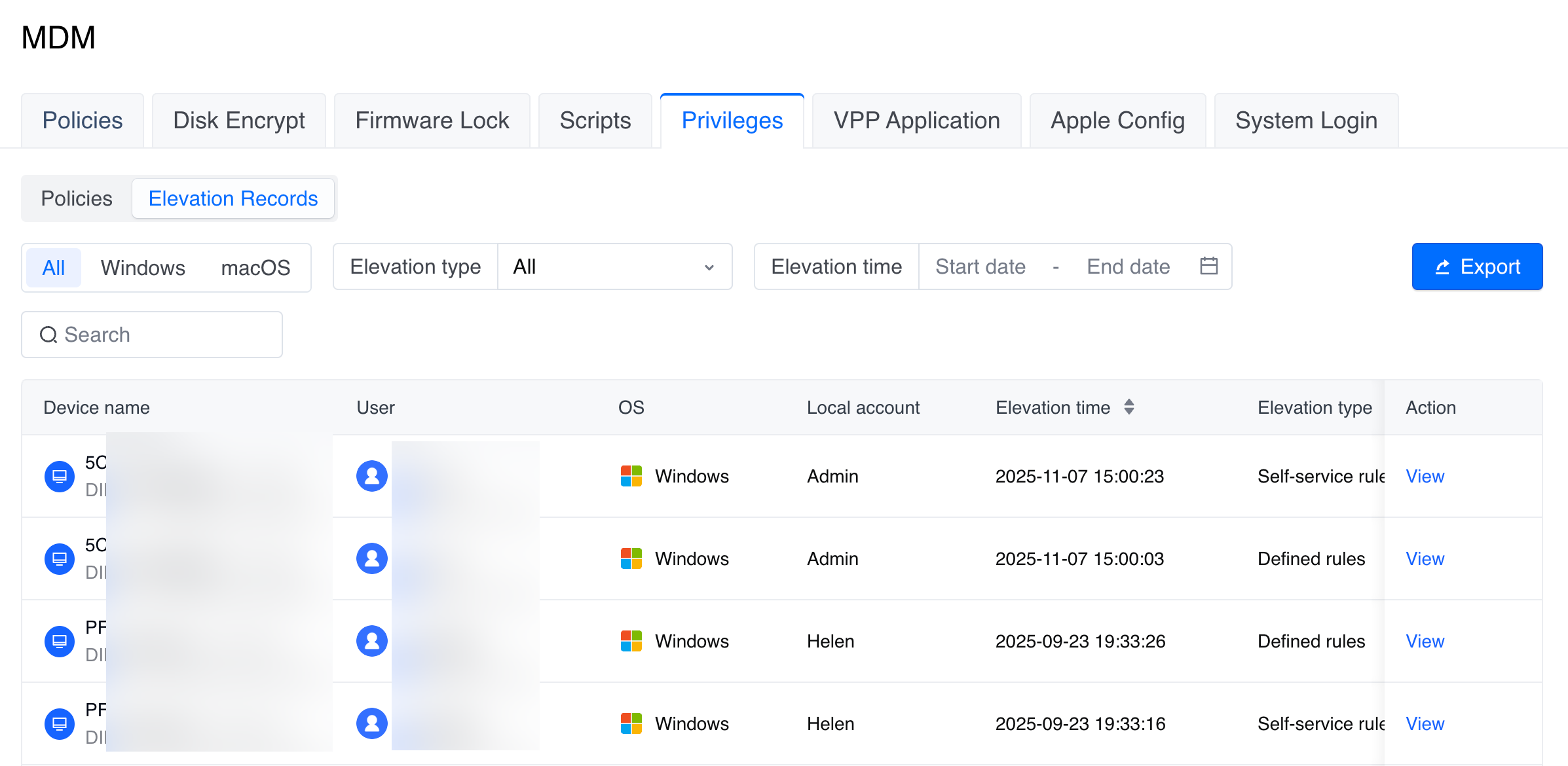The height and width of the screenshot is (766, 1568).
Task: Open the Start date picker field
Action: pos(980,266)
